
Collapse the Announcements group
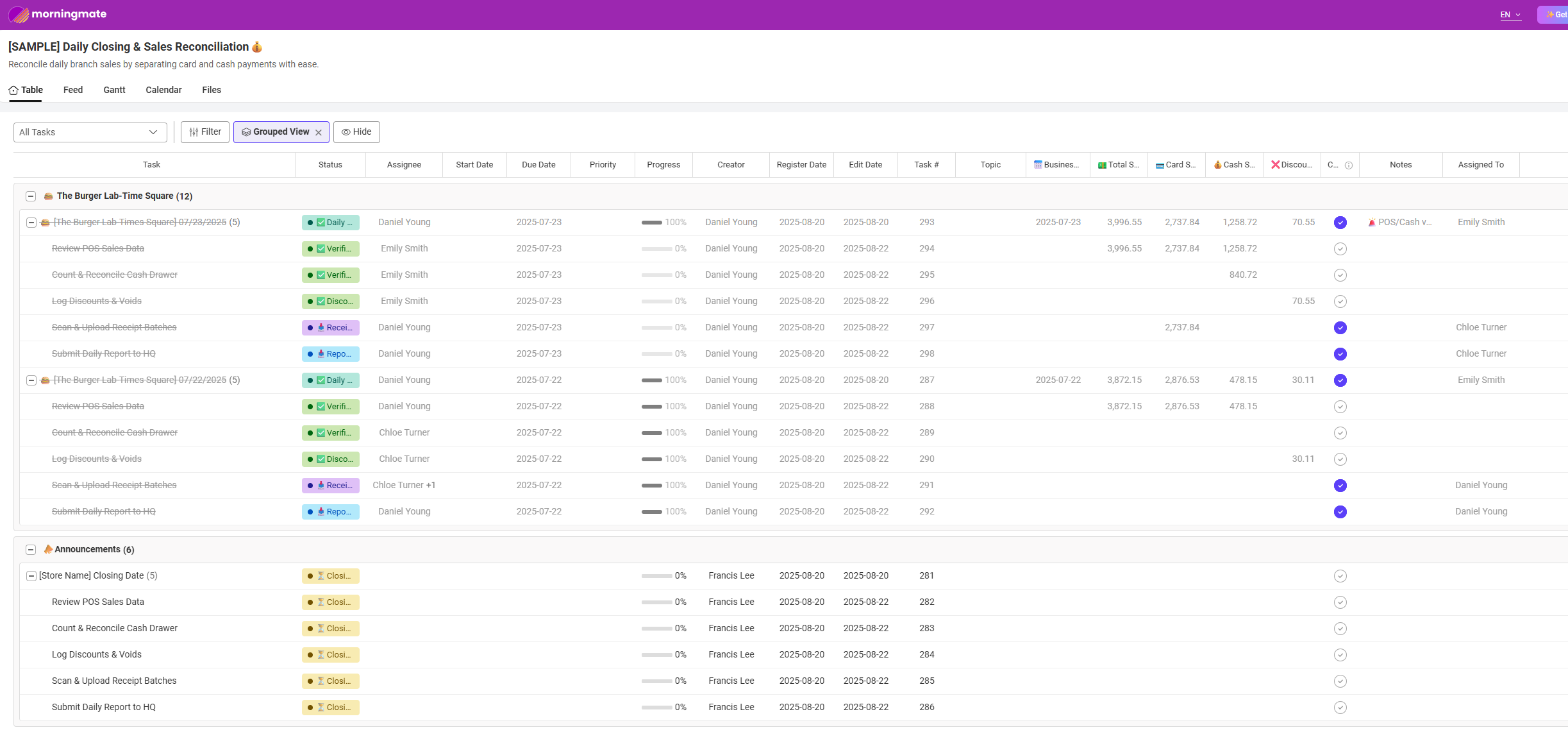pyautogui.click(x=31, y=550)
